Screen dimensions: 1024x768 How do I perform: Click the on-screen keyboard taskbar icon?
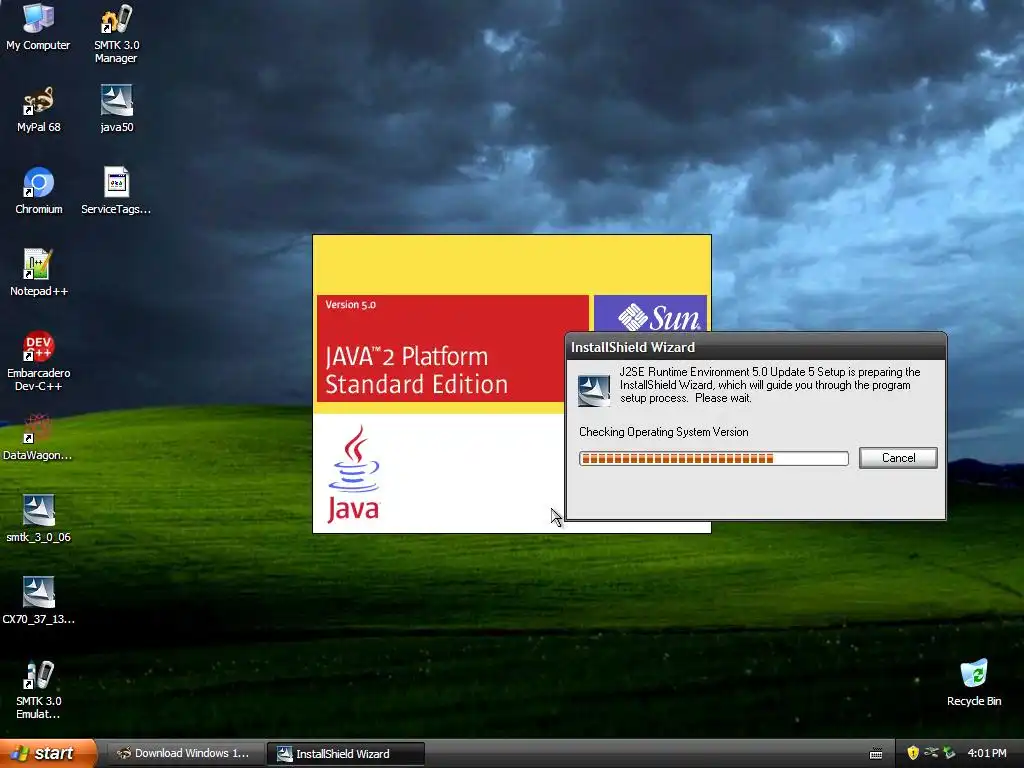[876, 754]
